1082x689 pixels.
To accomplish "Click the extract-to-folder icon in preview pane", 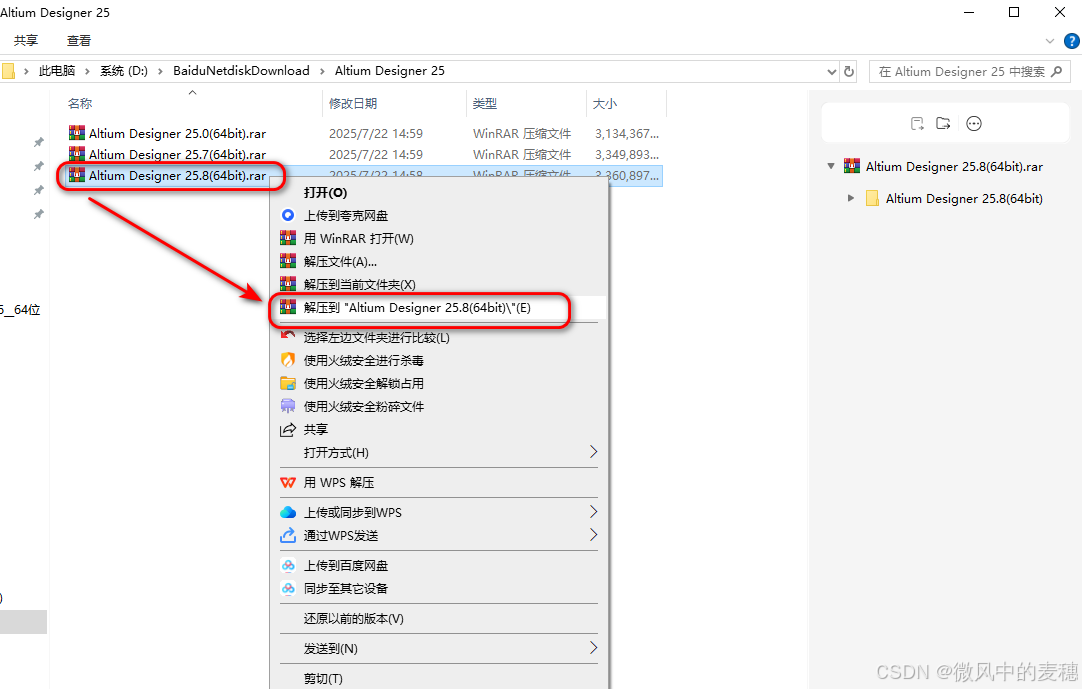I will 943,124.
